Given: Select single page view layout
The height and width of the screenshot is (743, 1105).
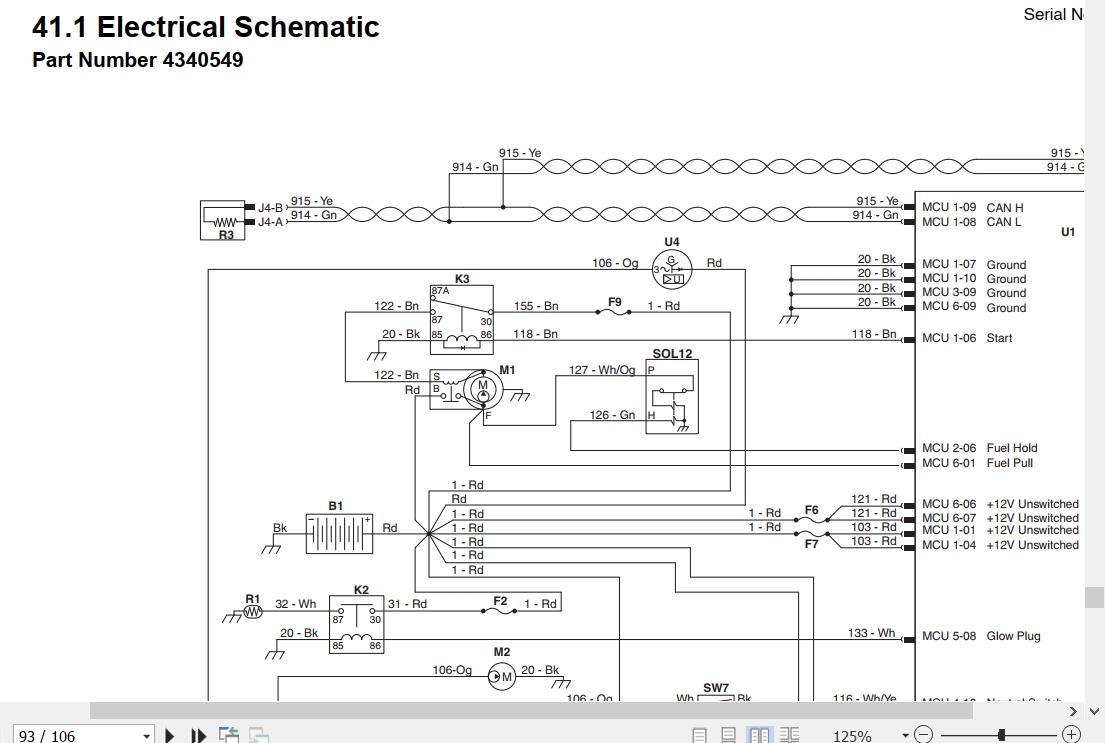Looking at the screenshot, I should coord(699,736).
